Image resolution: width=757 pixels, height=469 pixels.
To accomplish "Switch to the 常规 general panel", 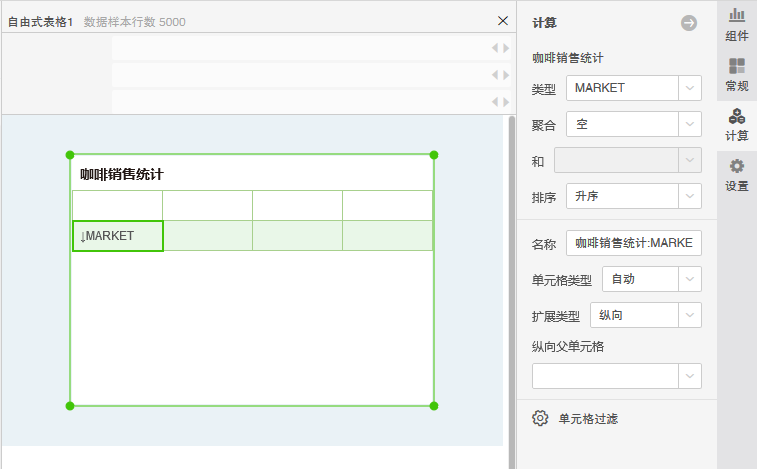I will (737, 75).
